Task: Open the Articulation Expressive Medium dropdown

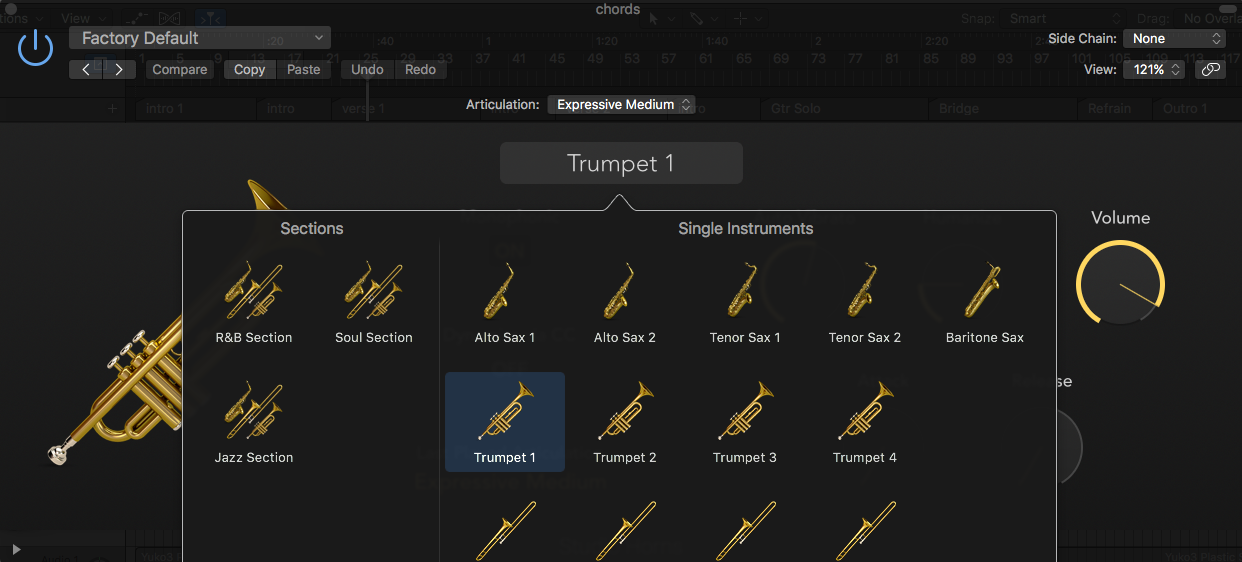Action: tap(621, 104)
